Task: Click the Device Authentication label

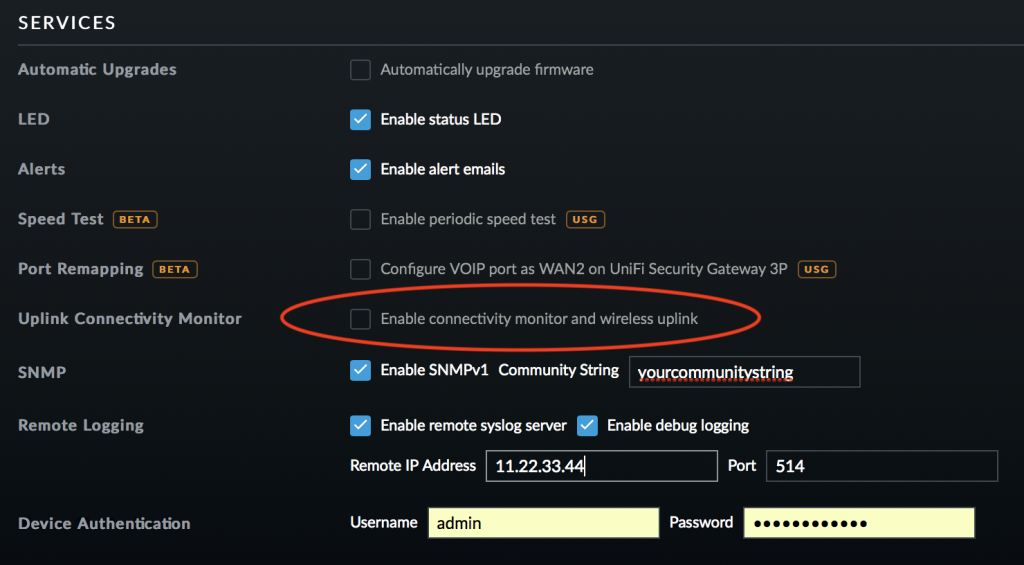Action: point(104,523)
